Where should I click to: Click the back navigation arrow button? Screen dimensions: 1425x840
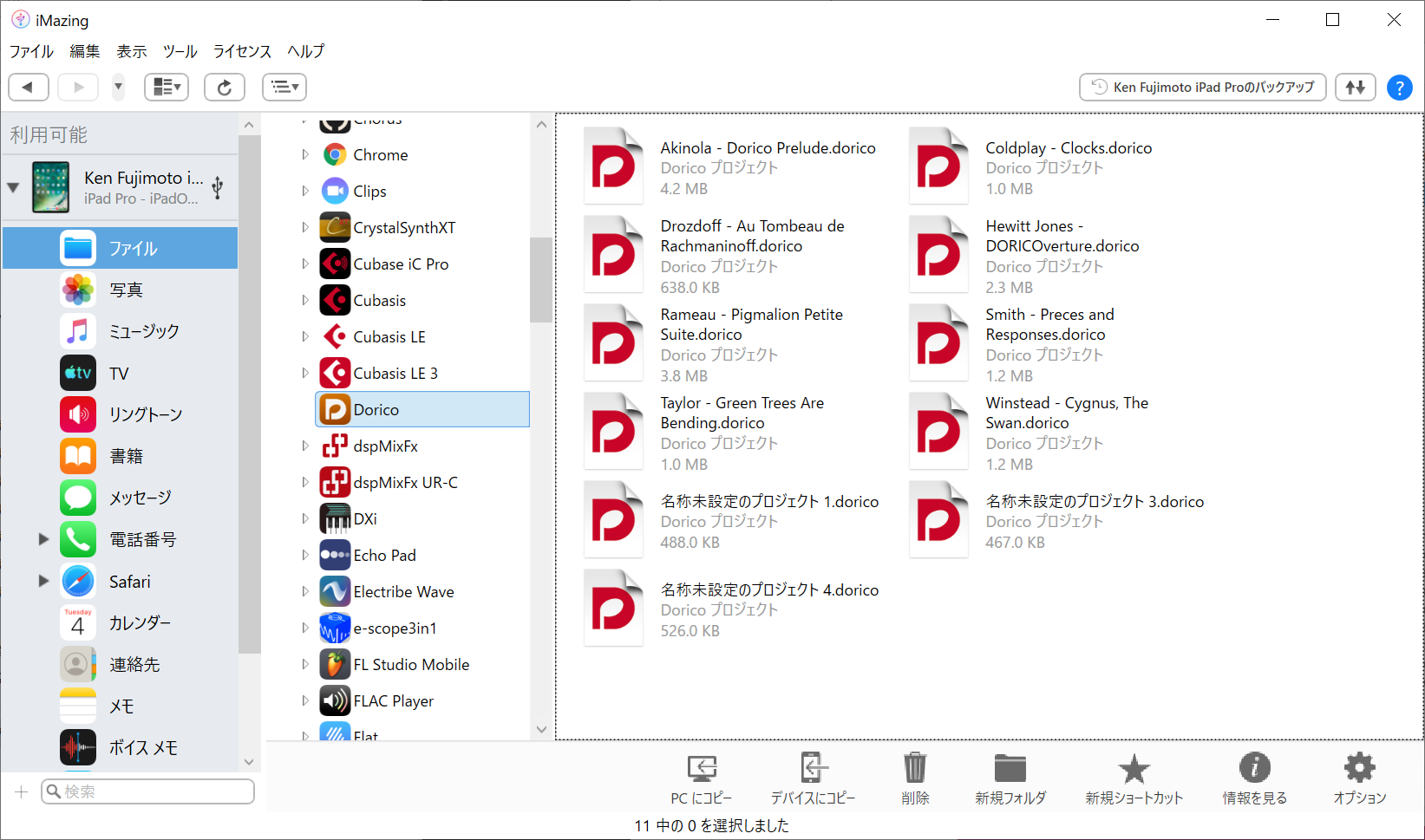(28, 87)
